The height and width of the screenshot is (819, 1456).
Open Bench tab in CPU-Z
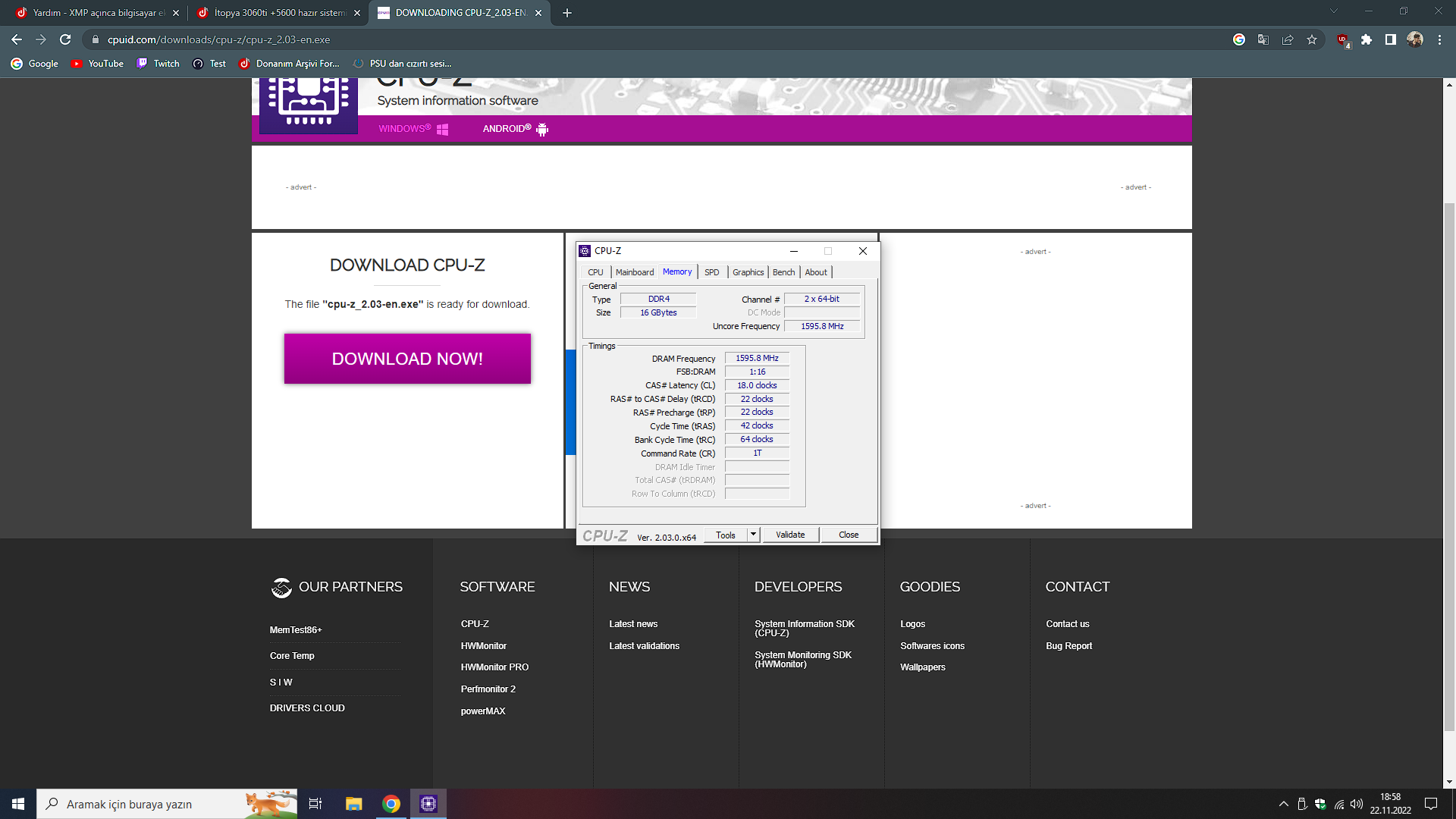tap(784, 272)
